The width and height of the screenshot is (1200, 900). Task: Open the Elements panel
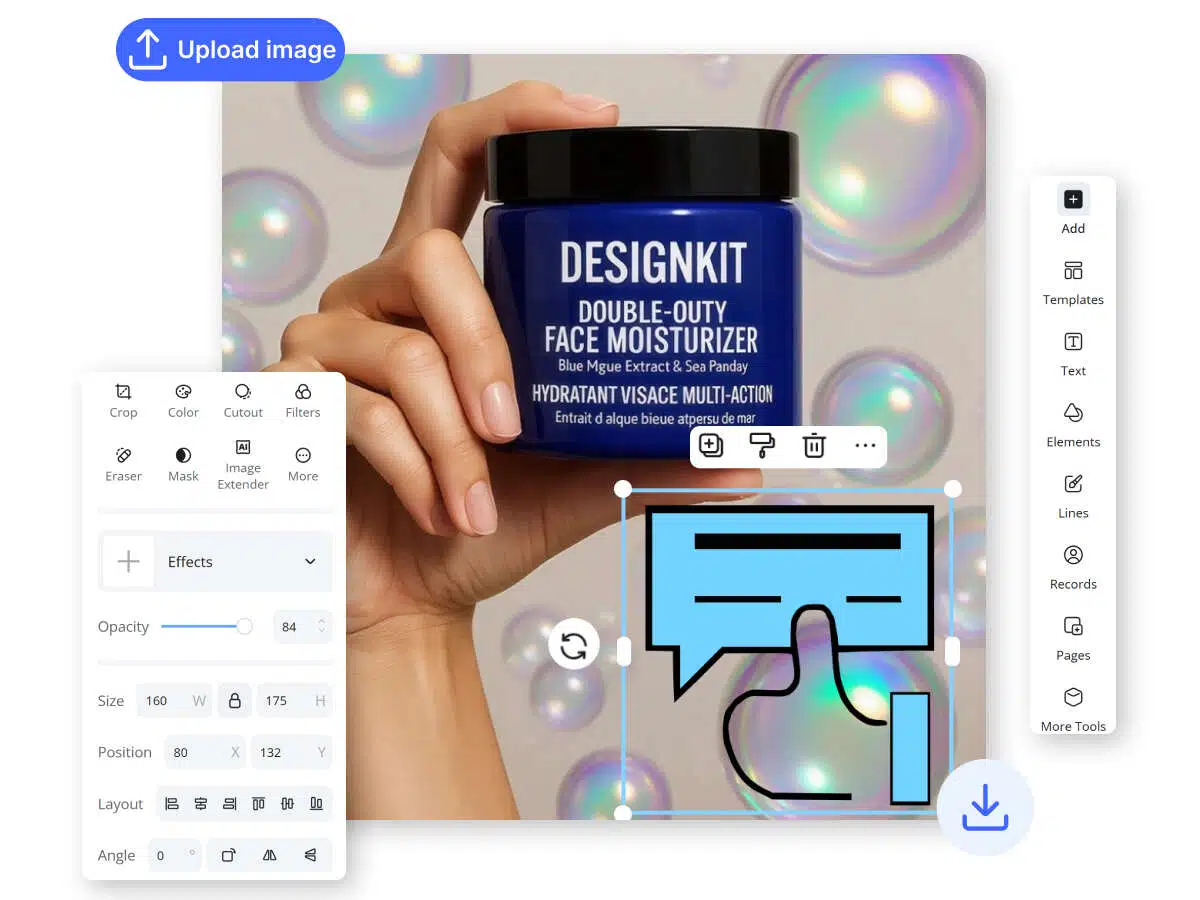1072,425
